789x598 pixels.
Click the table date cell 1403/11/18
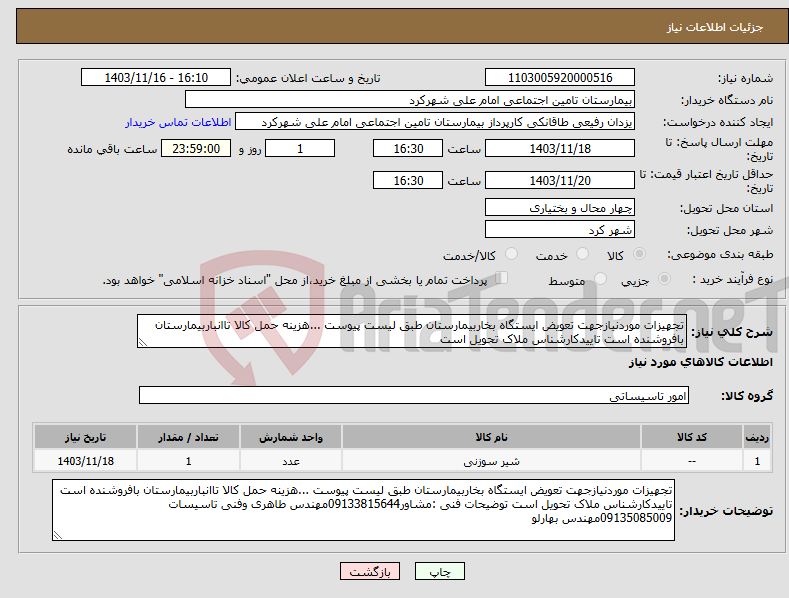click(x=86, y=461)
